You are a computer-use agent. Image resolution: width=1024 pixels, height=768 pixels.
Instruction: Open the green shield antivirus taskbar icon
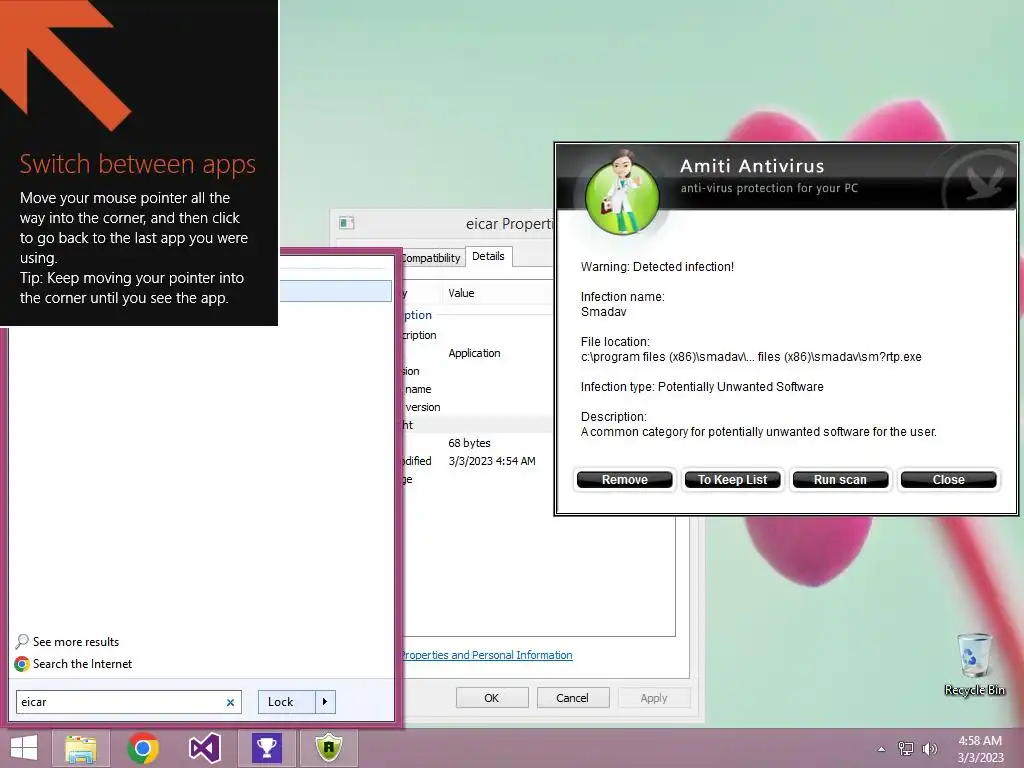click(x=328, y=748)
